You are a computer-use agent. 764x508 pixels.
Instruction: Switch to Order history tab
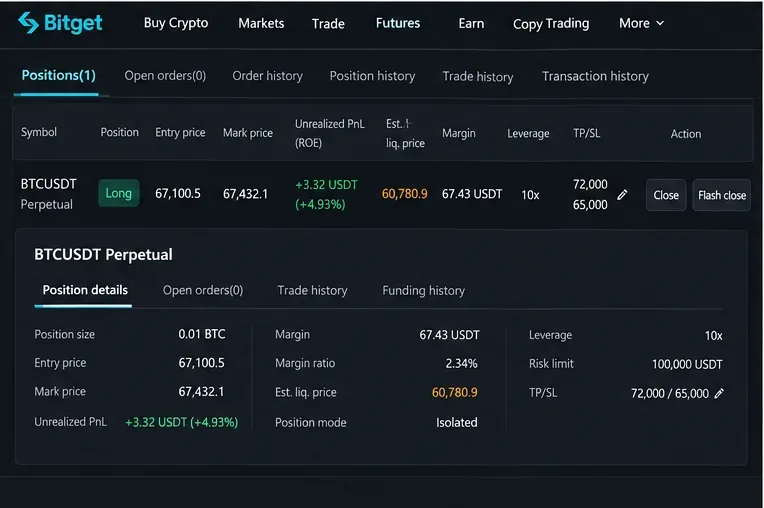click(x=267, y=76)
